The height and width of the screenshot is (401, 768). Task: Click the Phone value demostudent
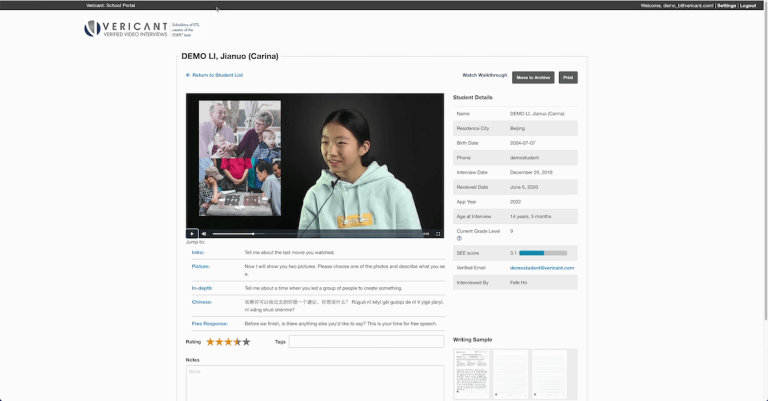click(x=524, y=158)
